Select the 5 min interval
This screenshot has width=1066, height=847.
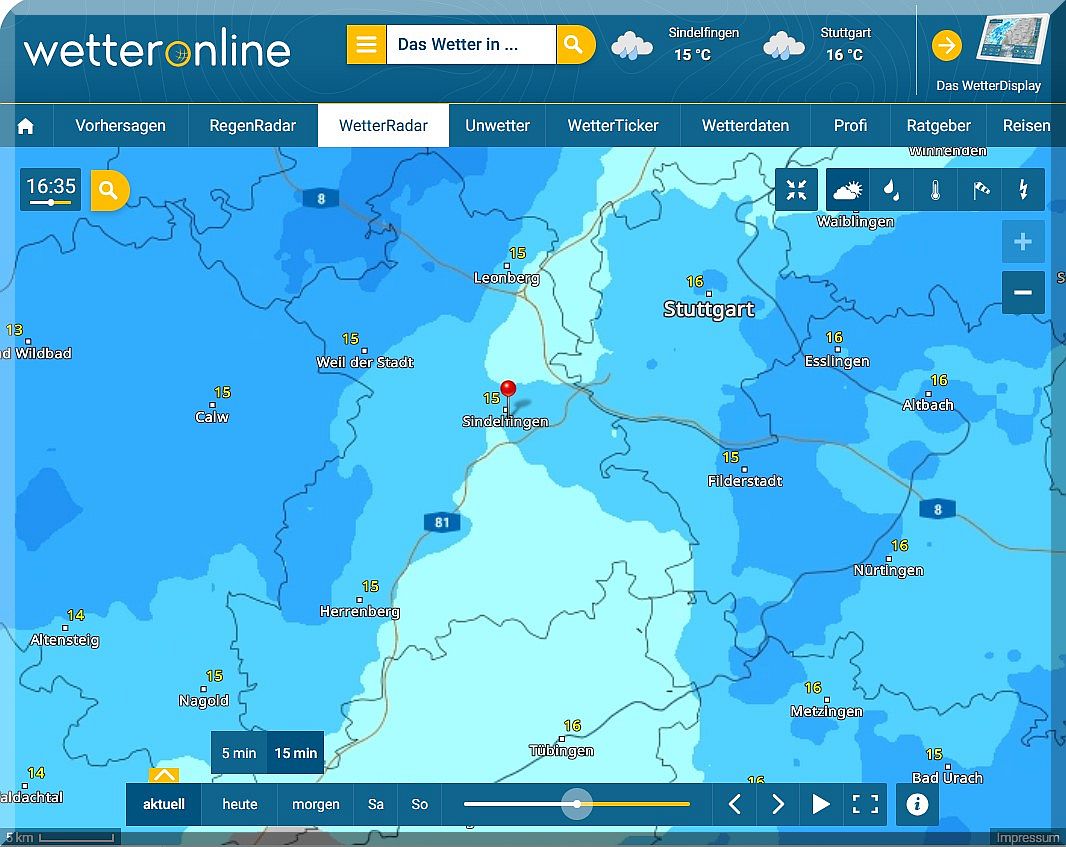coord(239,753)
